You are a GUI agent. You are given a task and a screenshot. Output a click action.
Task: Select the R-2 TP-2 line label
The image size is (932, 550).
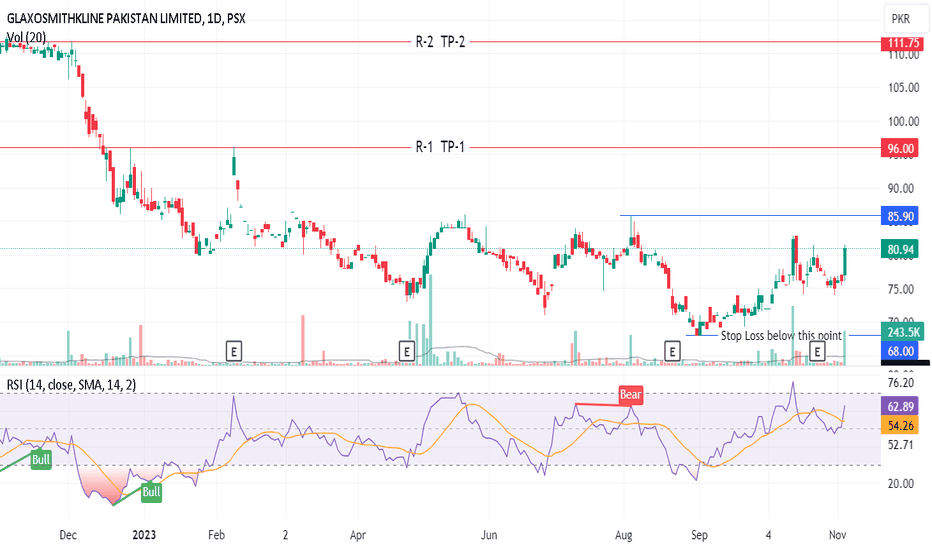tap(440, 42)
